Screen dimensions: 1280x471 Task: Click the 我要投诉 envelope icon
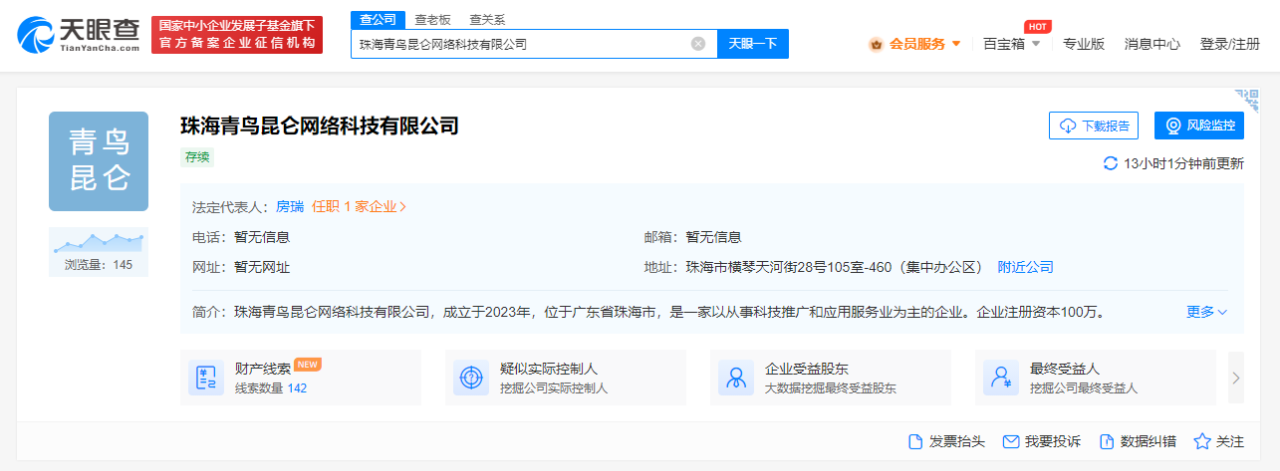[x=1011, y=441]
